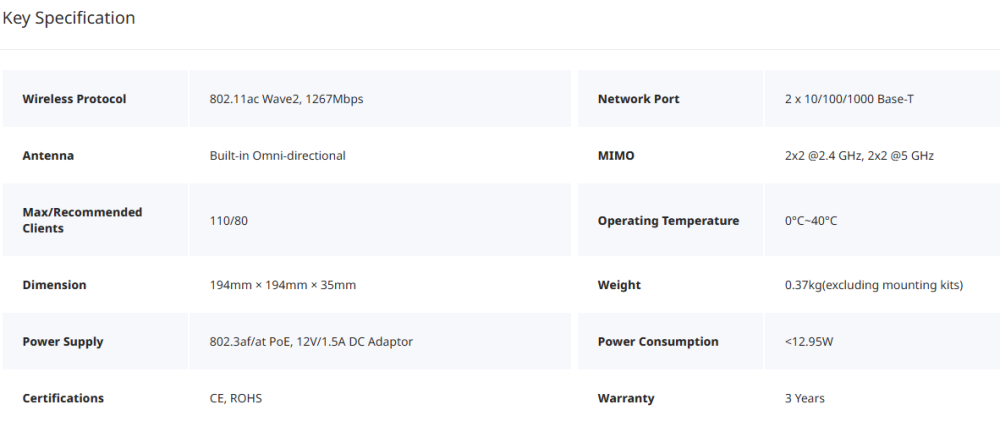Click the <12.95W power consumption value
The width and height of the screenshot is (1000, 432).
(809, 341)
